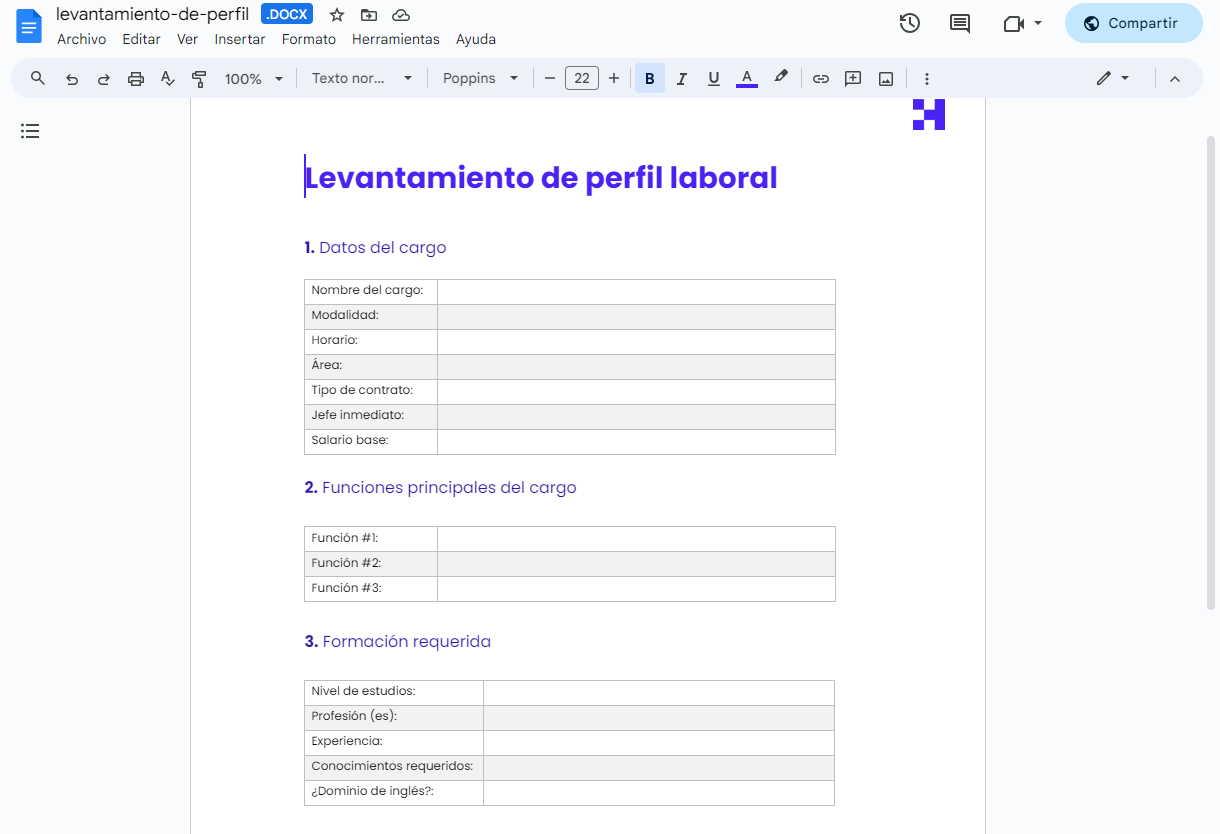Click the Compartir button

[1133, 22]
